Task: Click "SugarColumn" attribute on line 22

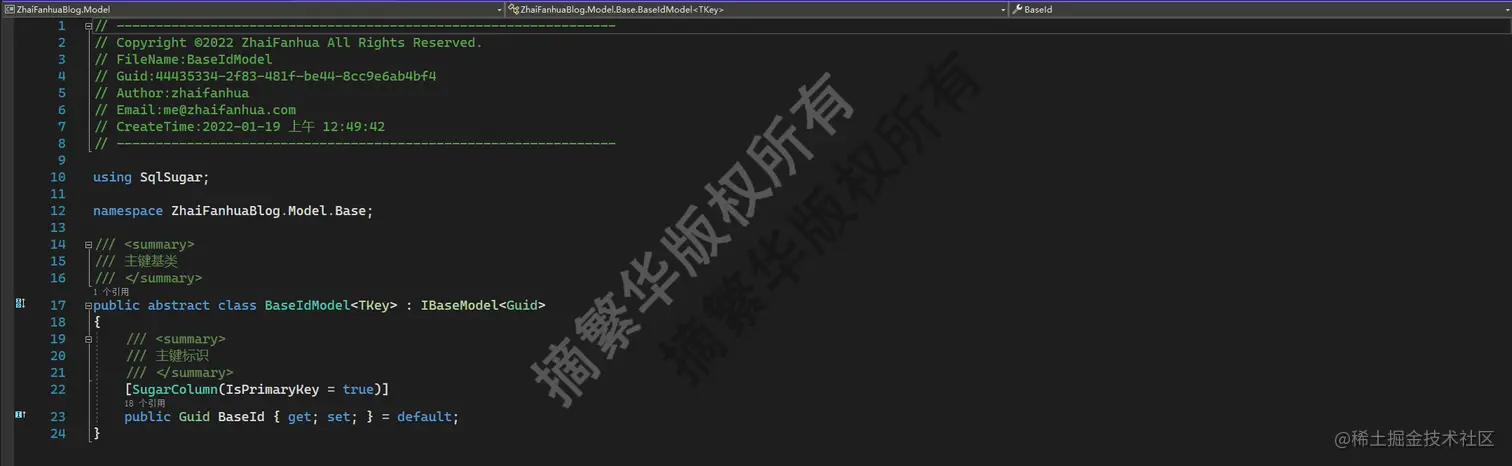Action: click(175, 389)
